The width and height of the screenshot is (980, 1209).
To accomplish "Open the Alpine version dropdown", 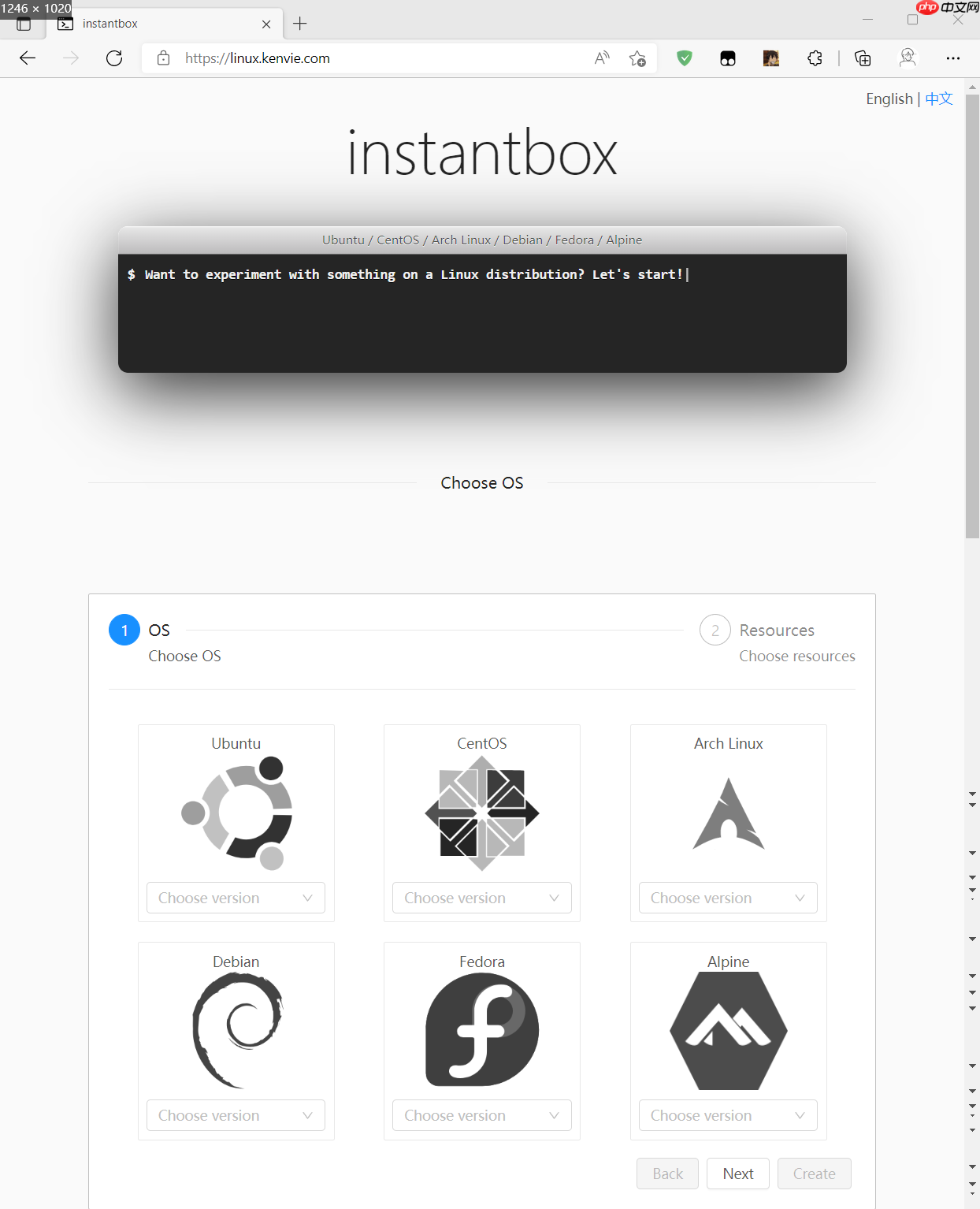I will click(727, 1115).
